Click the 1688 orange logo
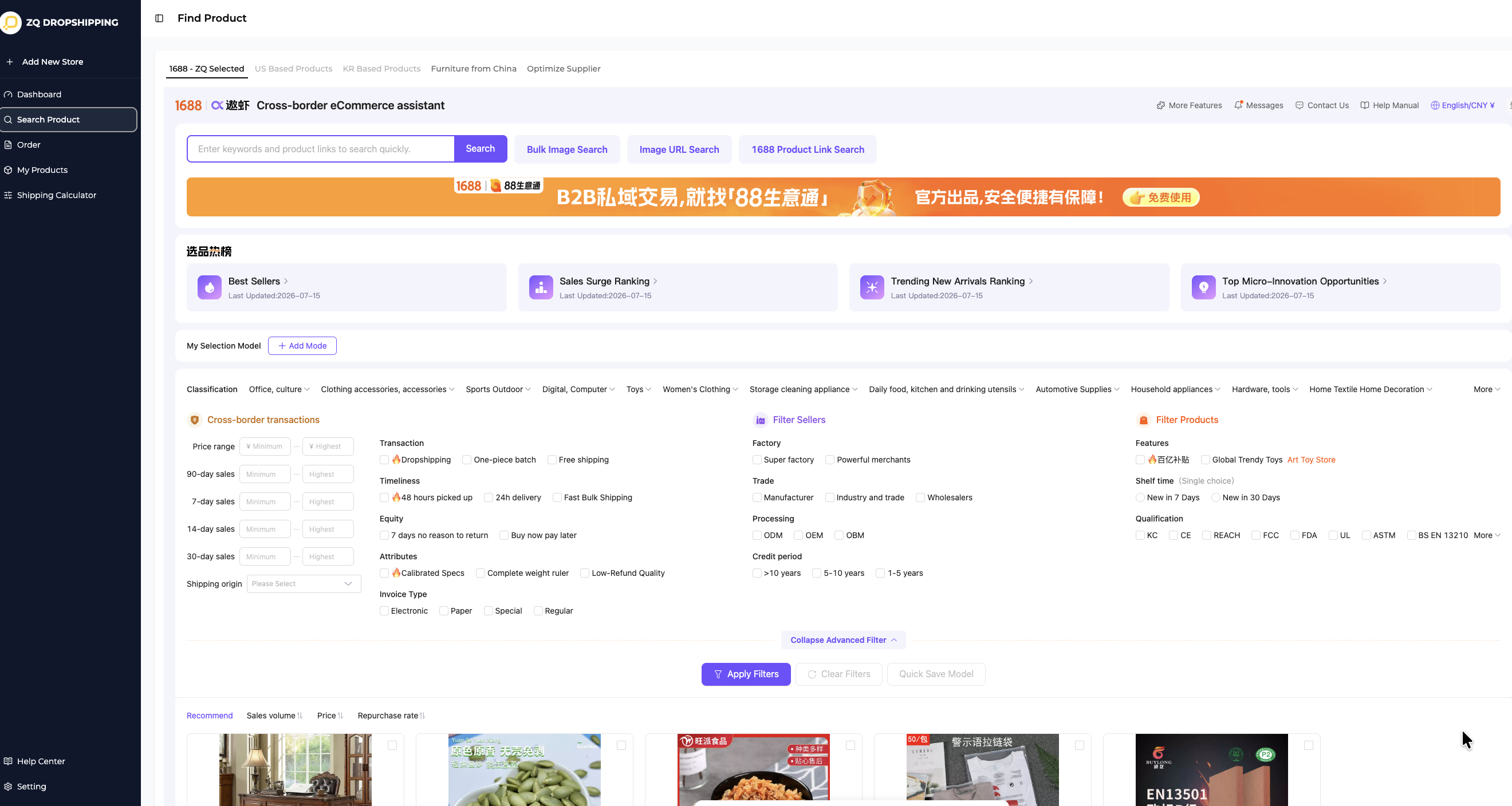This screenshot has height=806, width=1512. 188,105
